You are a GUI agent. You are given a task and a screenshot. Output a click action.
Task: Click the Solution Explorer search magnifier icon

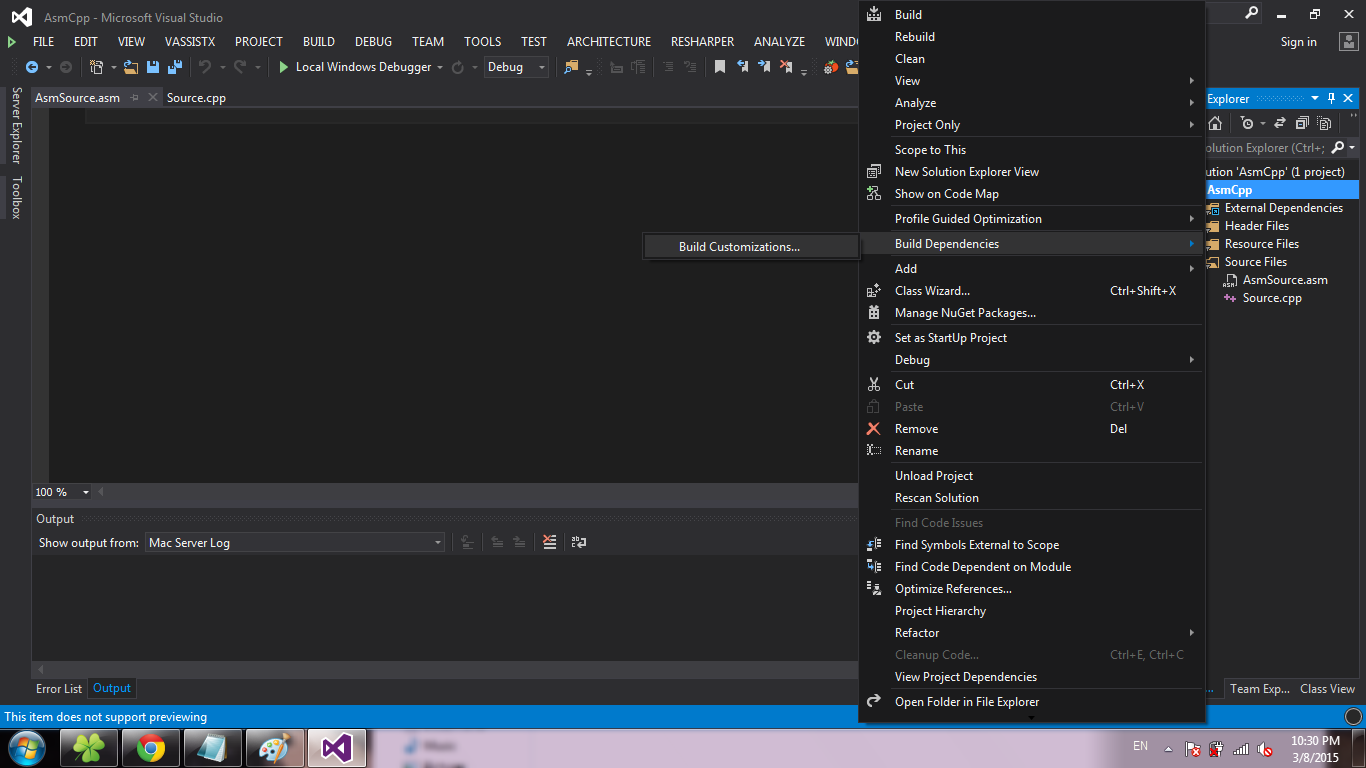1338,148
